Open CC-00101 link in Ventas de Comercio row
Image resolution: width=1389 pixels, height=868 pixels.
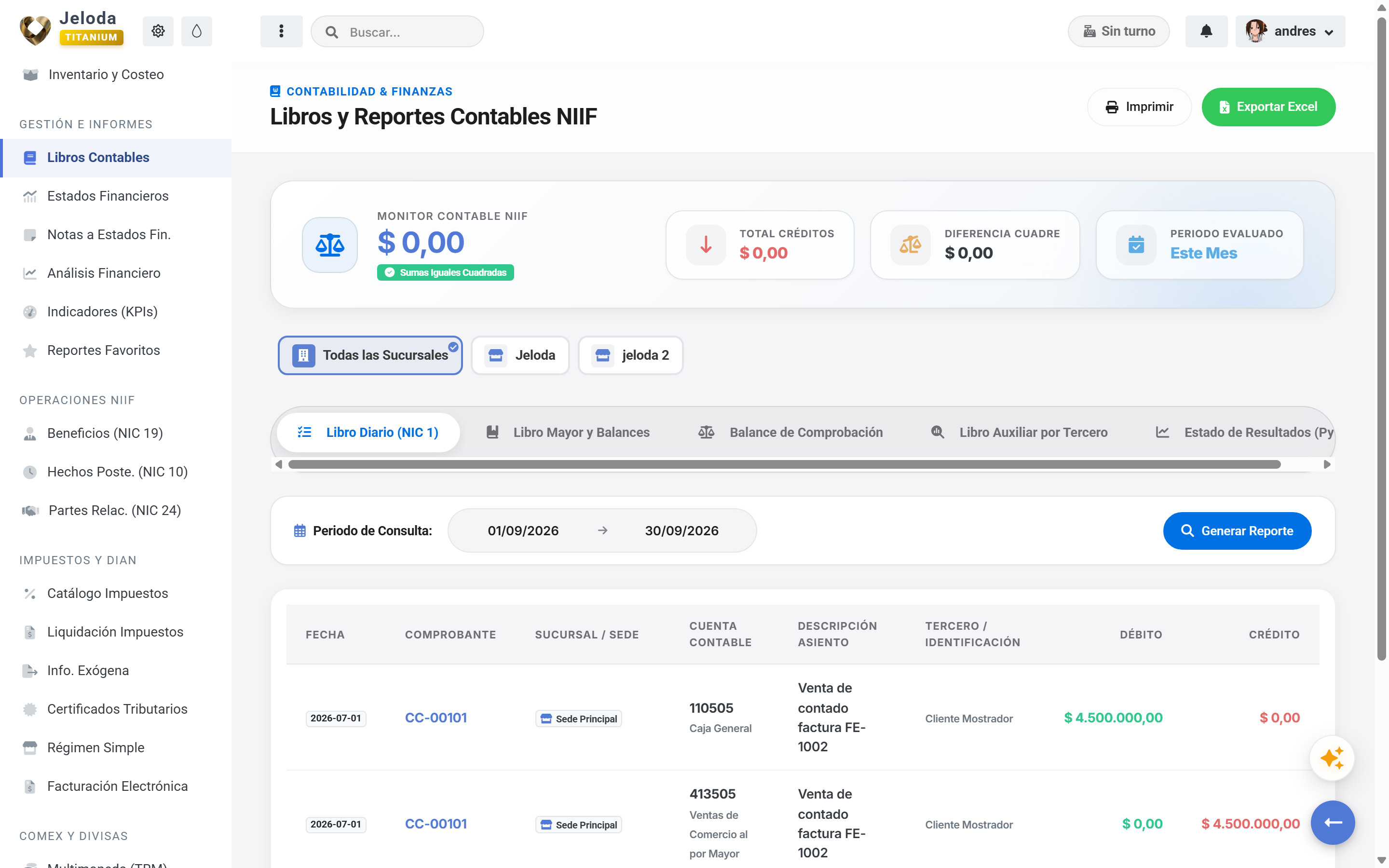436,824
